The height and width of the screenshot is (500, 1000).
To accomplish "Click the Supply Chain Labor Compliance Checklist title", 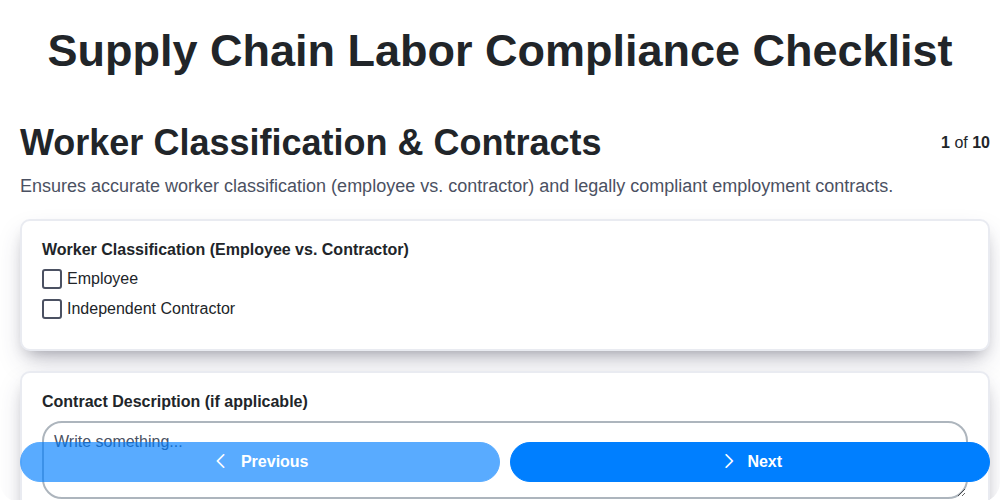I will tap(500, 51).
